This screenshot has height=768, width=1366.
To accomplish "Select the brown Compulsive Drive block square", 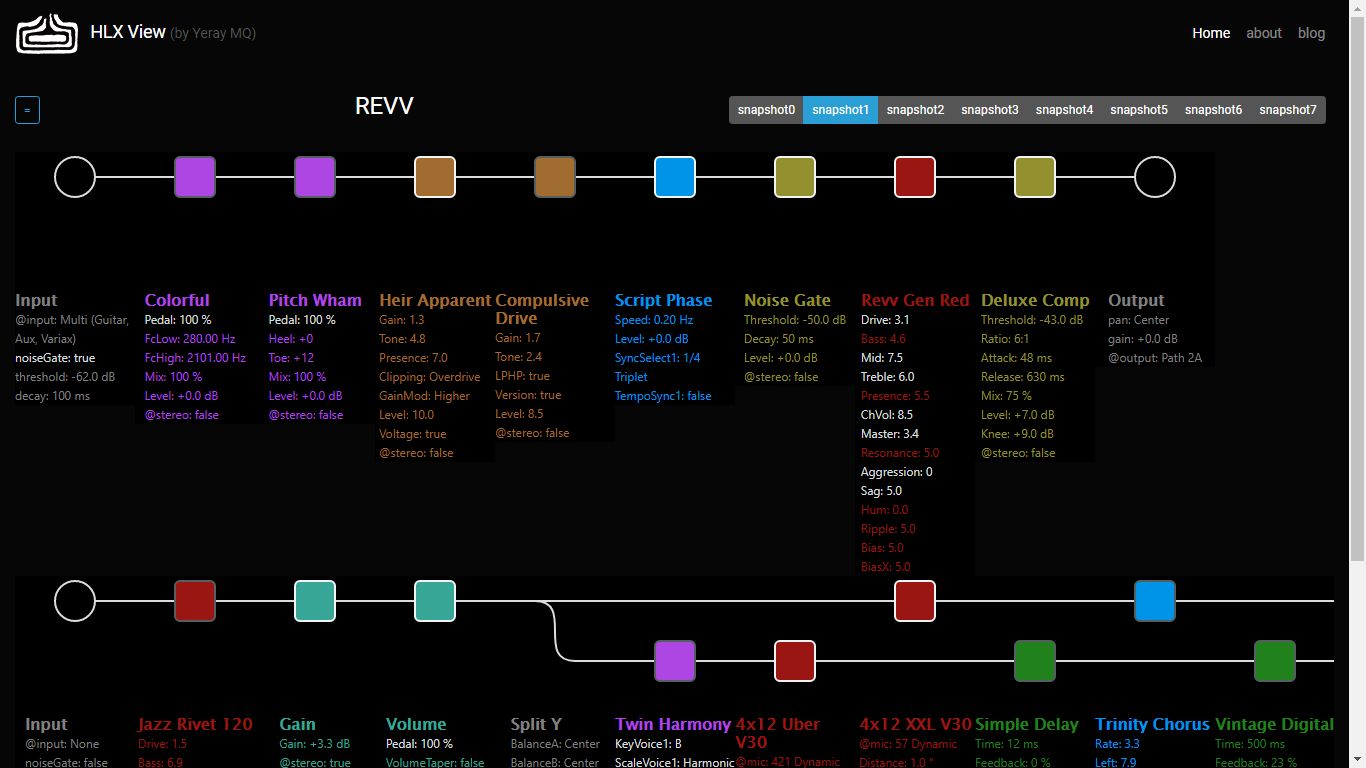I will click(x=555, y=177).
